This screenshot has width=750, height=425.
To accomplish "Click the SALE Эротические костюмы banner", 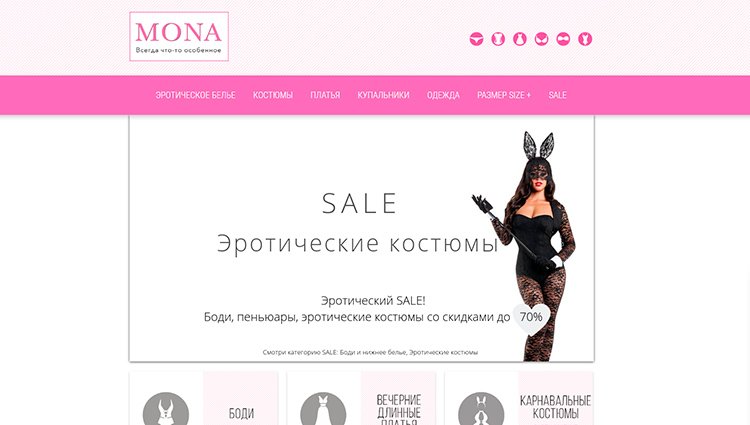I will coord(362,239).
